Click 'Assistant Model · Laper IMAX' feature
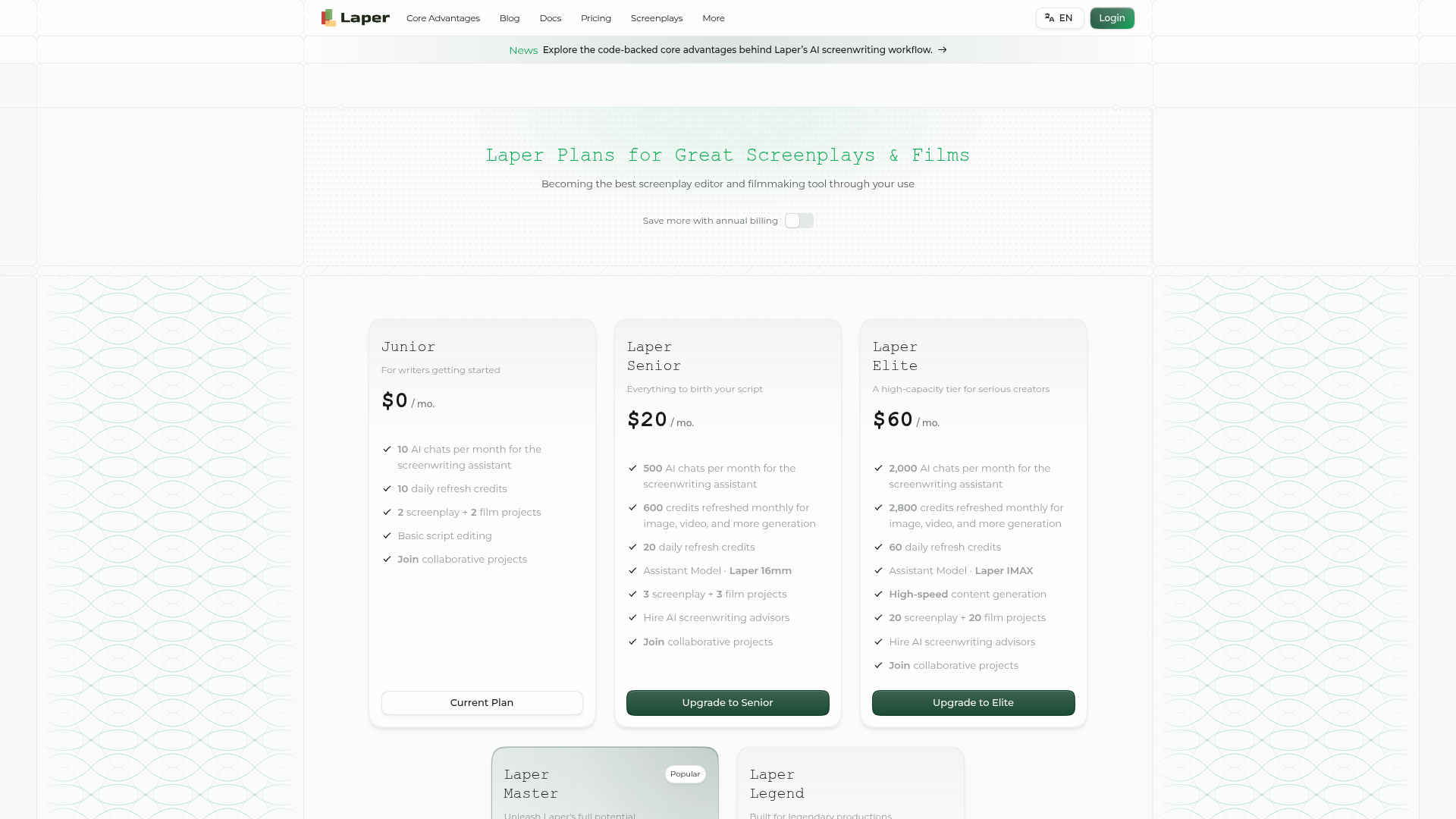Screen dimensions: 1456x819 961,571
